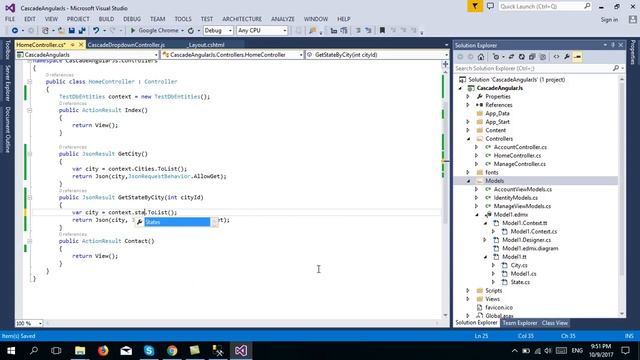This screenshot has width=640, height=360.
Task: Toggle Preview Selected Items button
Action: point(578,57)
